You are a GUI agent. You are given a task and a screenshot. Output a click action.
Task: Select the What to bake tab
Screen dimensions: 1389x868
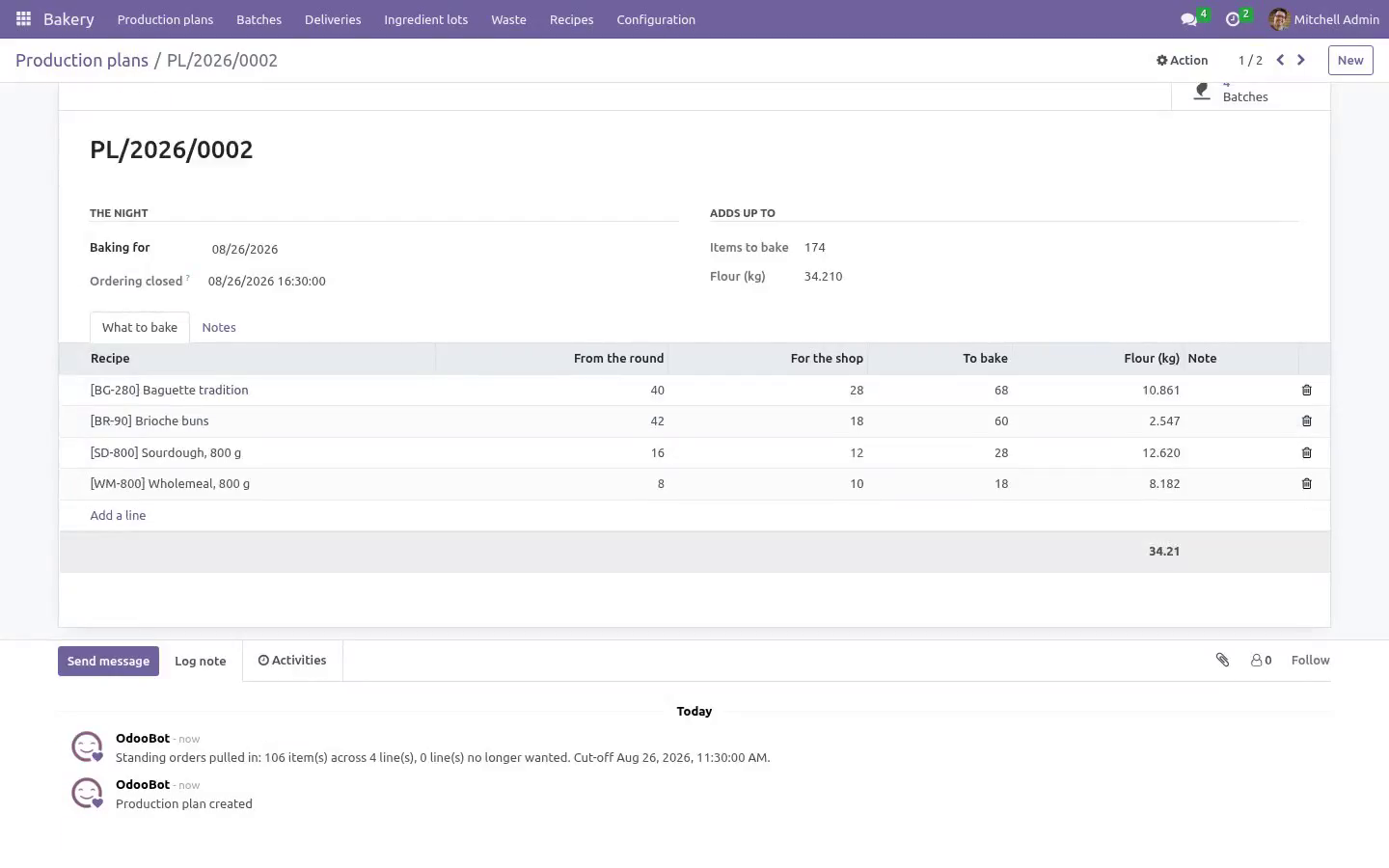pyautogui.click(x=140, y=328)
